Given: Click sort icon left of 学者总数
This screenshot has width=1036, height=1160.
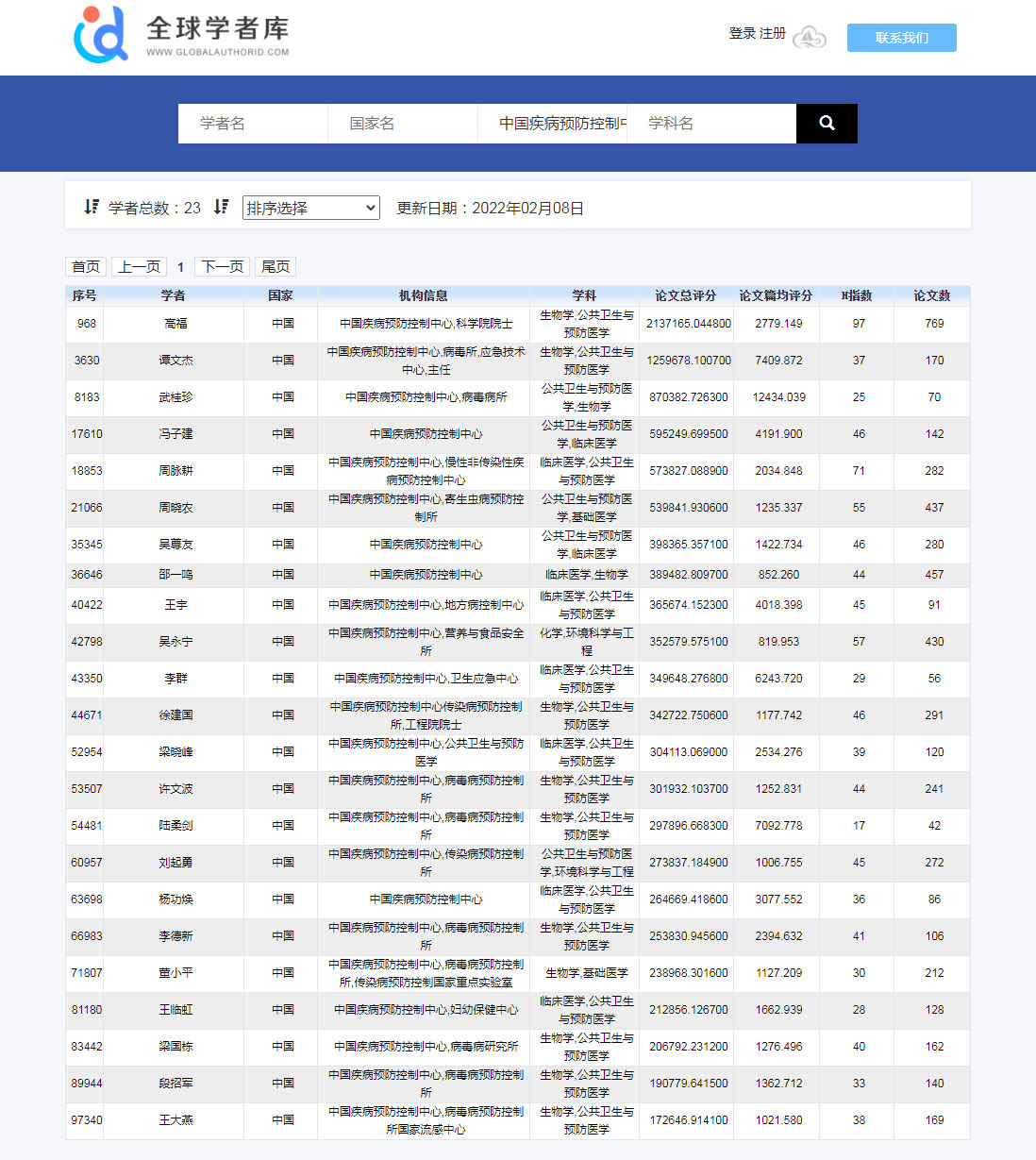Looking at the screenshot, I should pyautogui.click(x=92, y=207).
